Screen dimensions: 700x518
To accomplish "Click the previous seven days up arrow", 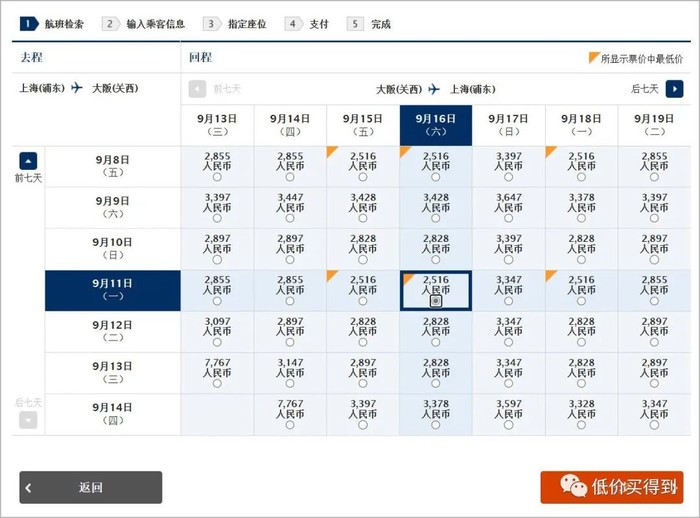I will click(28, 160).
